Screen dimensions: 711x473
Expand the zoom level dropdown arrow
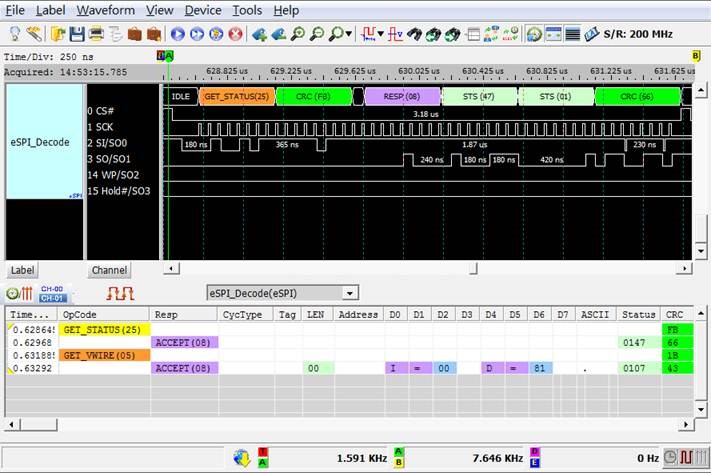[348, 34]
